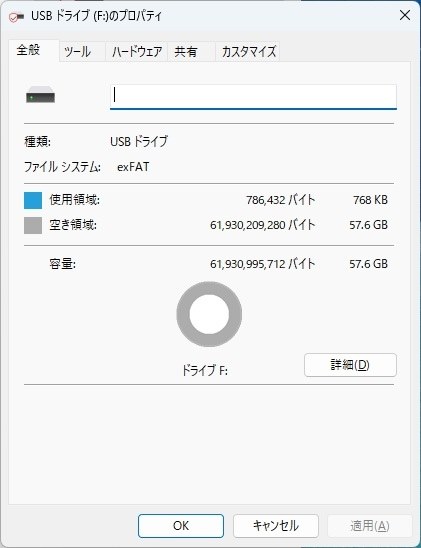This screenshot has width=421, height=548.
Task: Click the 詳細(D) button
Action: pos(350,365)
